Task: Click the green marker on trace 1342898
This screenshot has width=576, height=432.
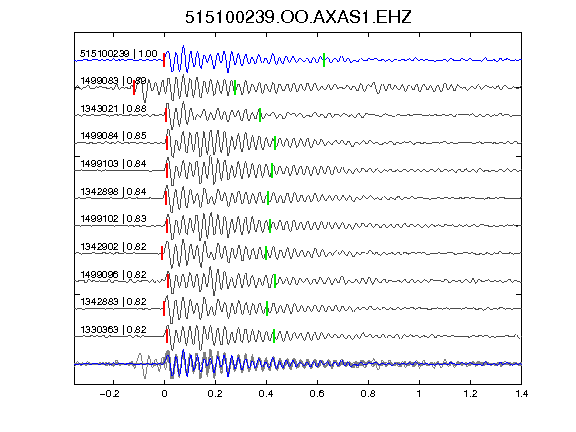Action: (x=268, y=198)
